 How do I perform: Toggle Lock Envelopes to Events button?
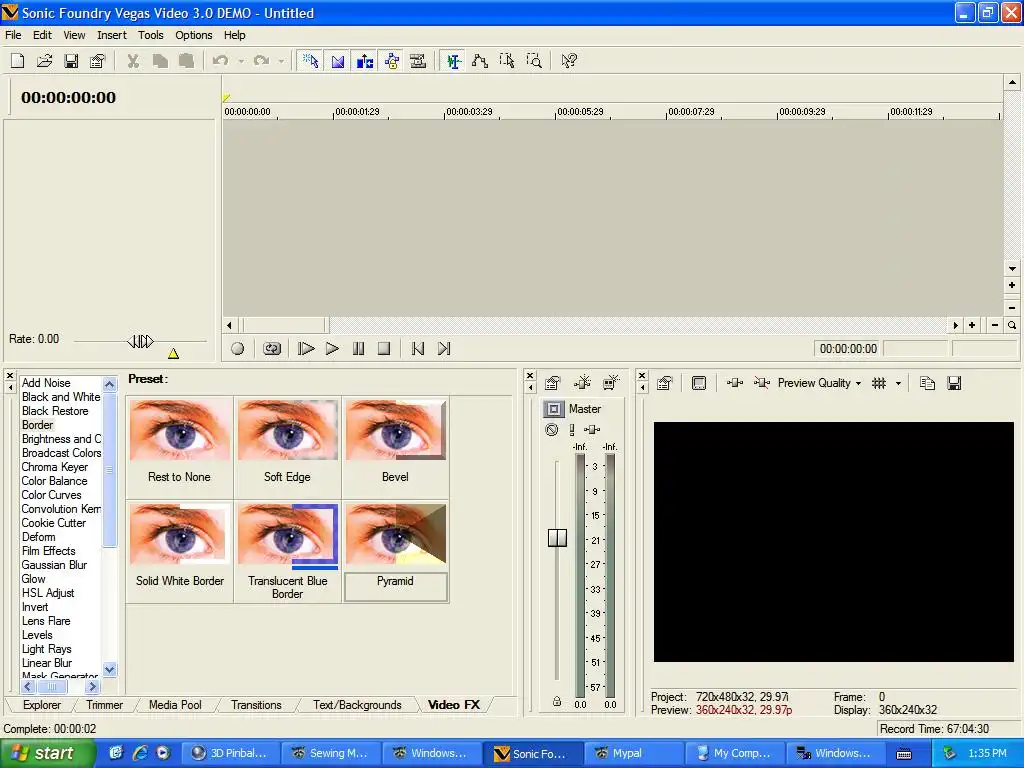click(x=391, y=61)
